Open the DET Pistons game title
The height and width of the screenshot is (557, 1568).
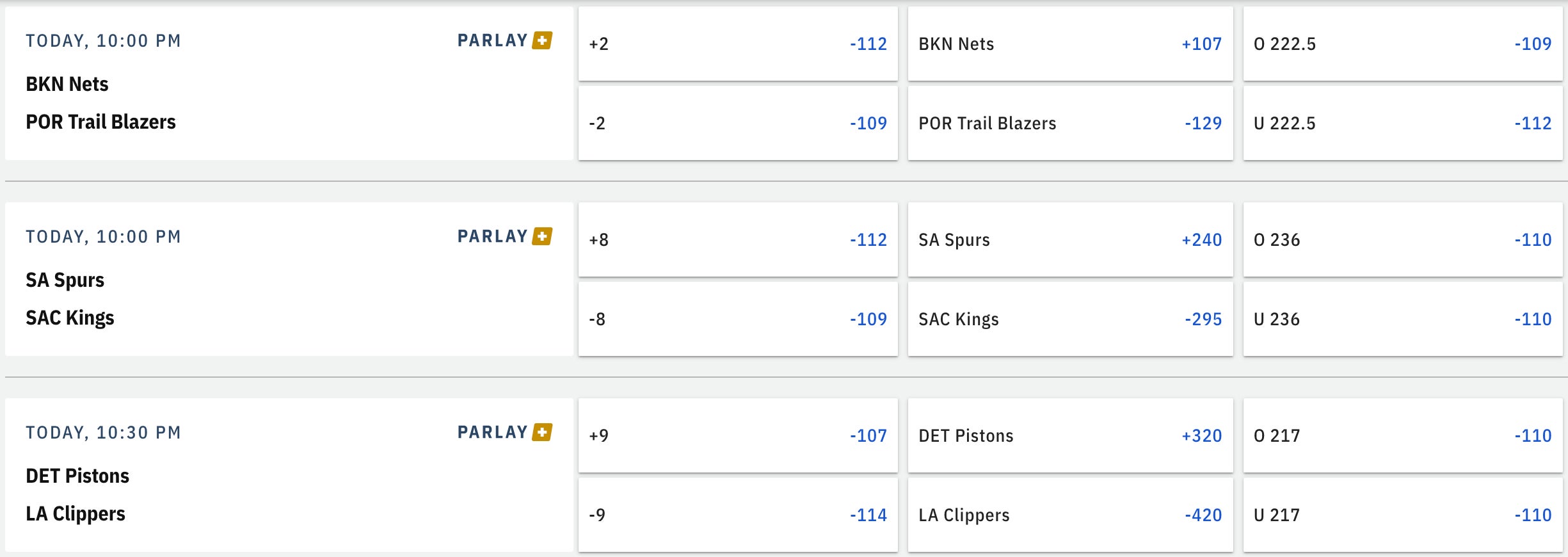point(77,476)
